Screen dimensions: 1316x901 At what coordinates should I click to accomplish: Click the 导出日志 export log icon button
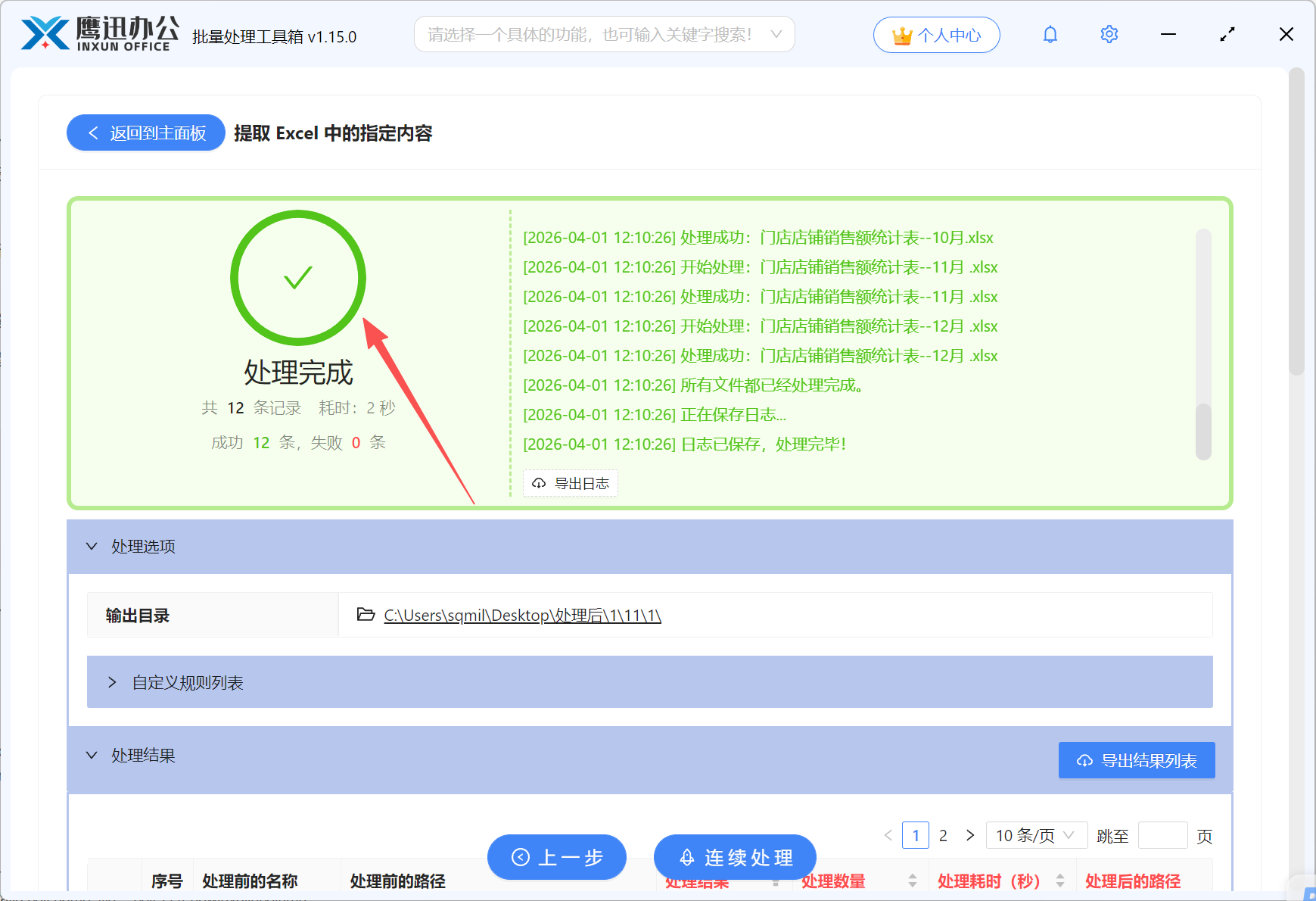(x=539, y=483)
